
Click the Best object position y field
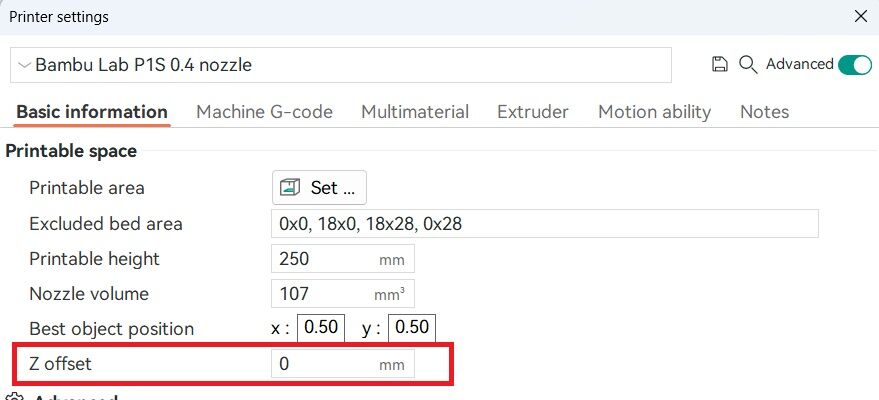pos(412,328)
